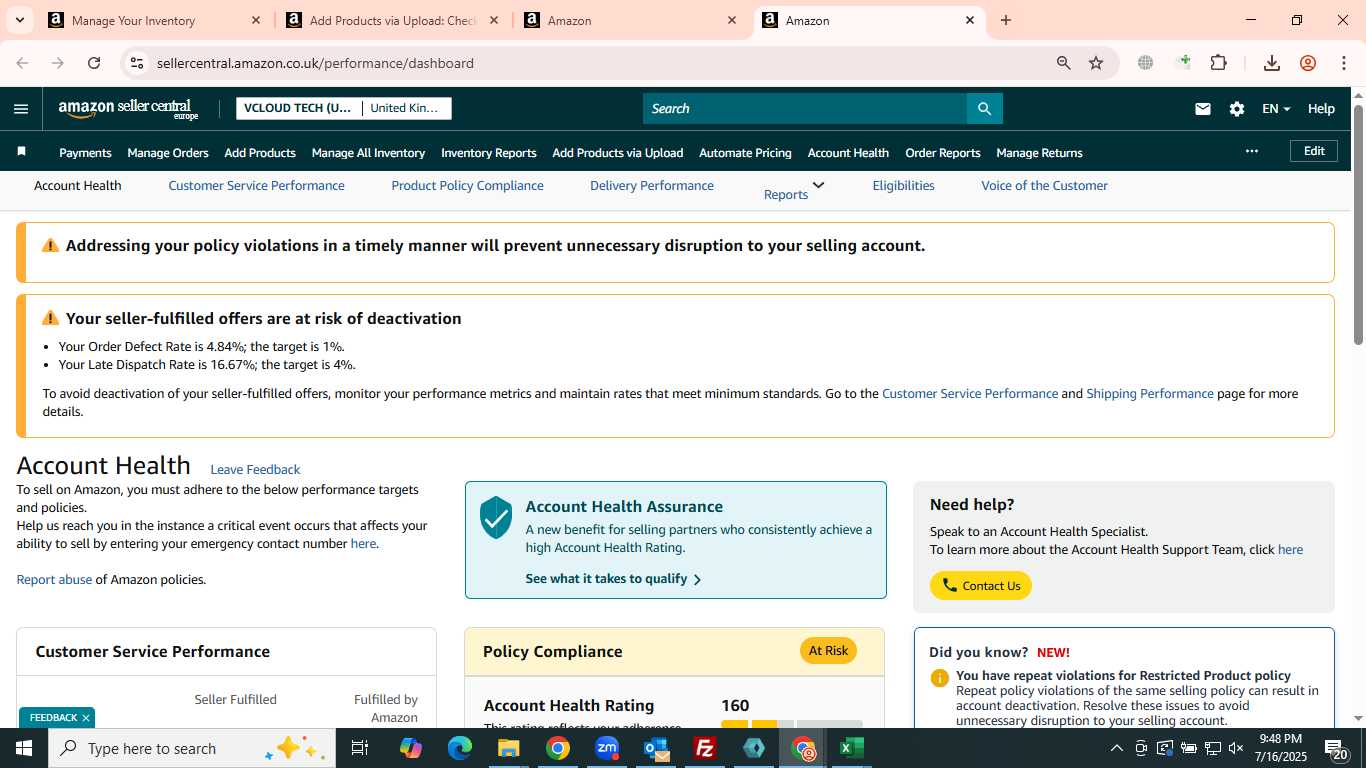Image resolution: width=1366 pixels, height=768 pixels.
Task: Open the settings gear icon
Action: click(x=1237, y=109)
